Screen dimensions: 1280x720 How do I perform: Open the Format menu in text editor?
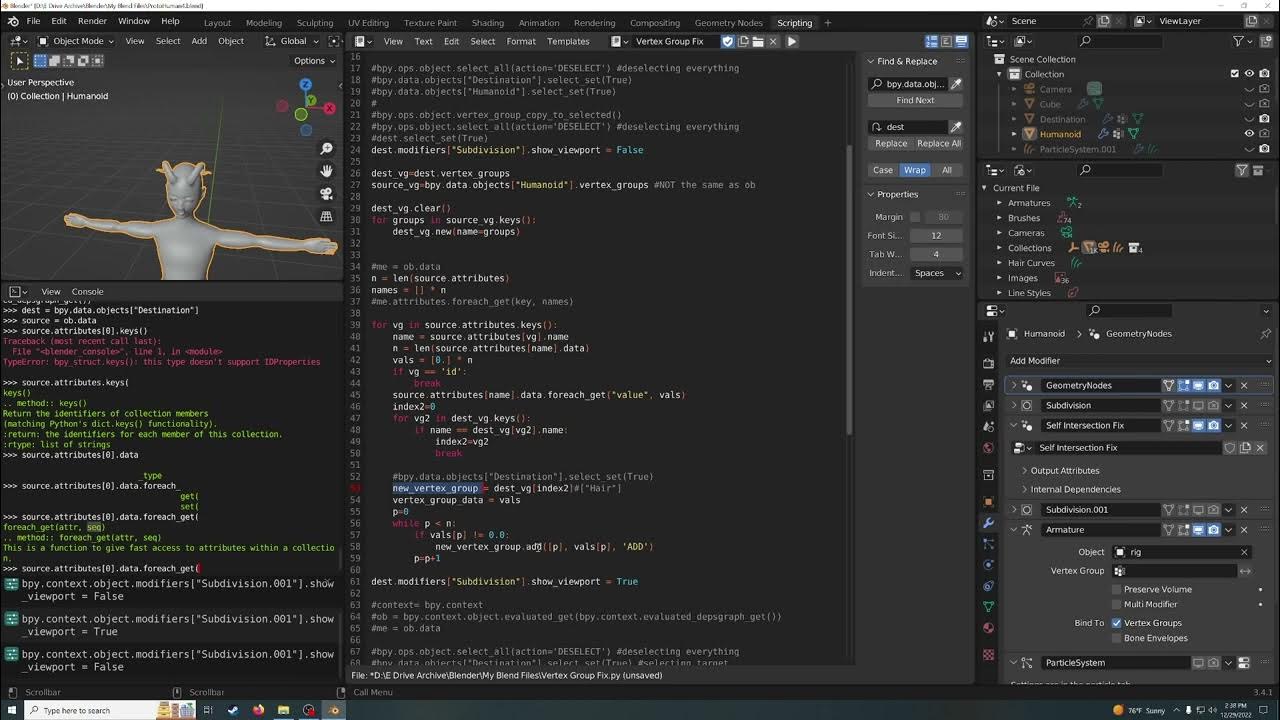pyautogui.click(x=521, y=41)
